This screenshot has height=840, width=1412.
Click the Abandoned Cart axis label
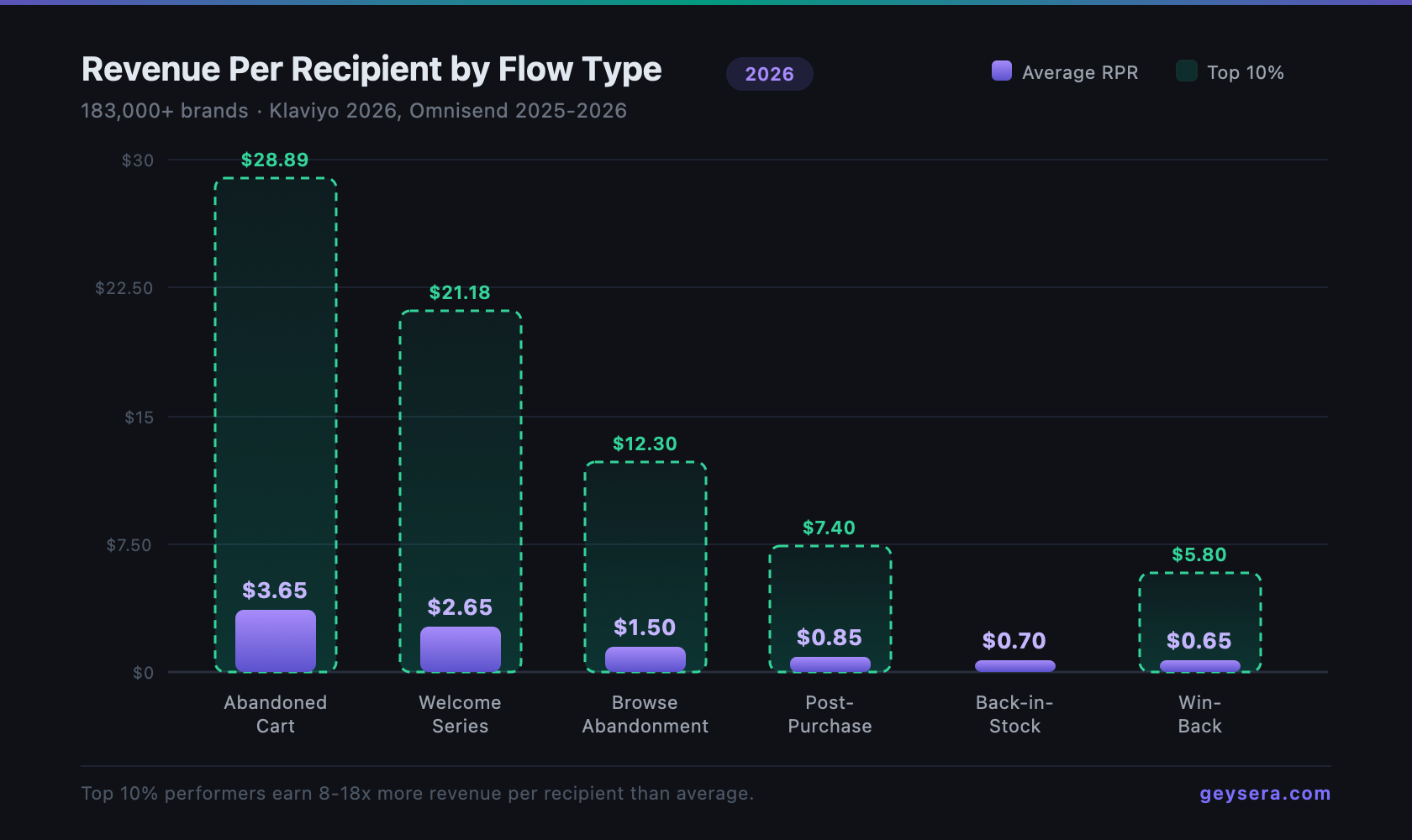pyautogui.click(x=276, y=714)
